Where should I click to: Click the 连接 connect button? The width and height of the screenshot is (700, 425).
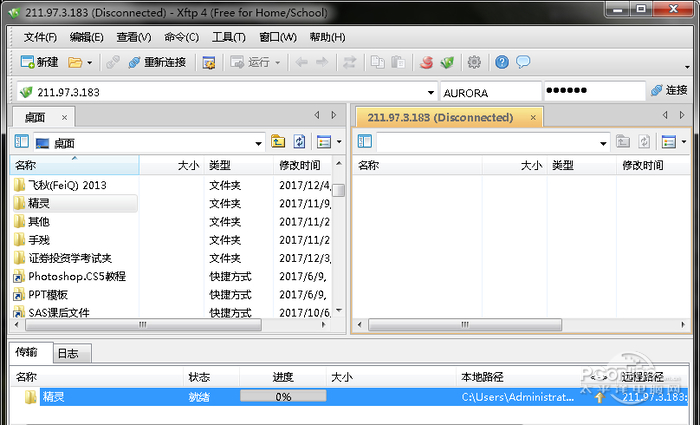pyautogui.click(x=669, y=90)
